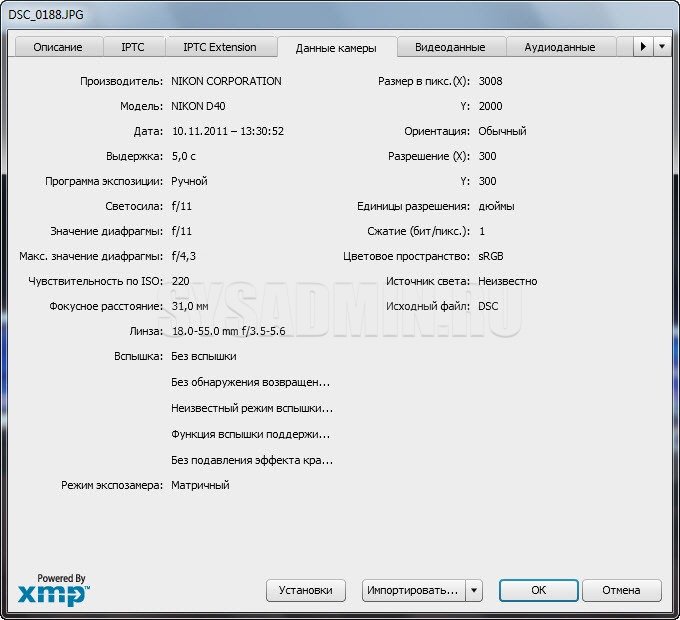Switch to the Описание tab
680x620 pixels.
pos(59,47)
